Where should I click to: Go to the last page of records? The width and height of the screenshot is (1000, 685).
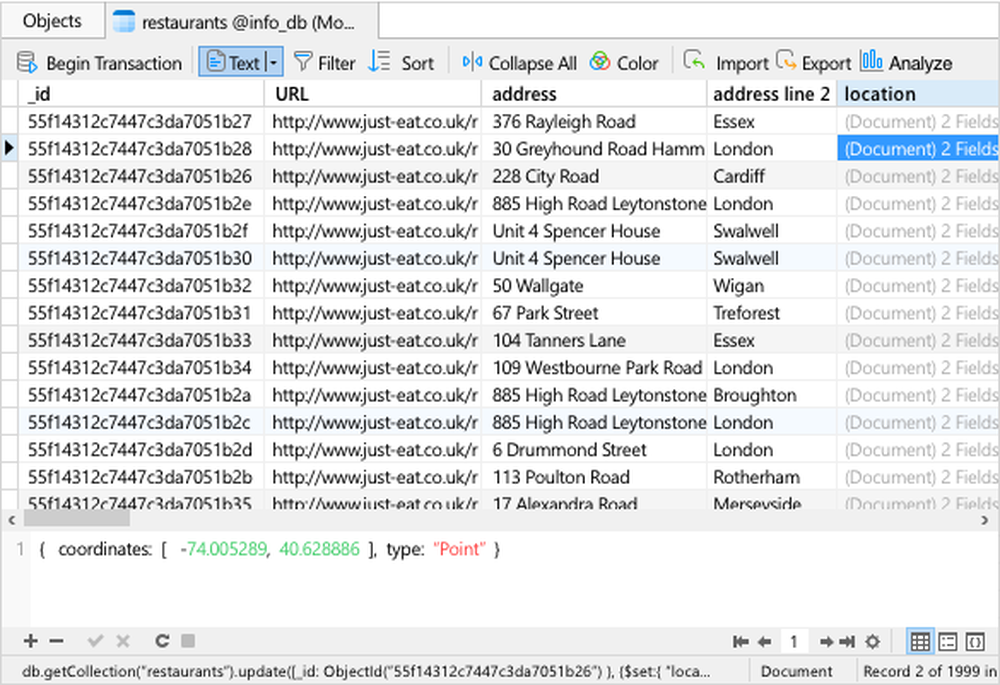coord(846,641)
